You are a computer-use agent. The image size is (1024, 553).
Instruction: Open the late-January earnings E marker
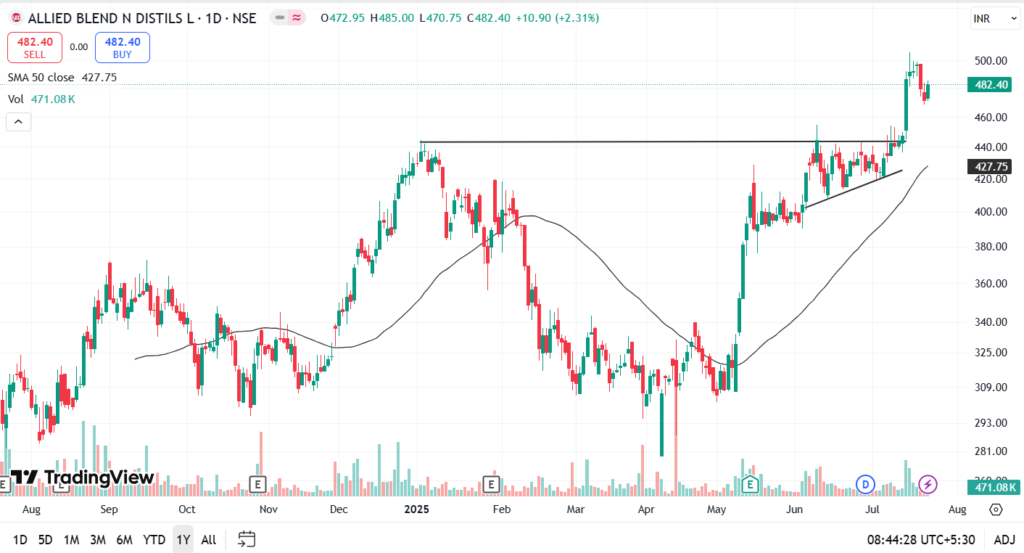tap(491, 484)
